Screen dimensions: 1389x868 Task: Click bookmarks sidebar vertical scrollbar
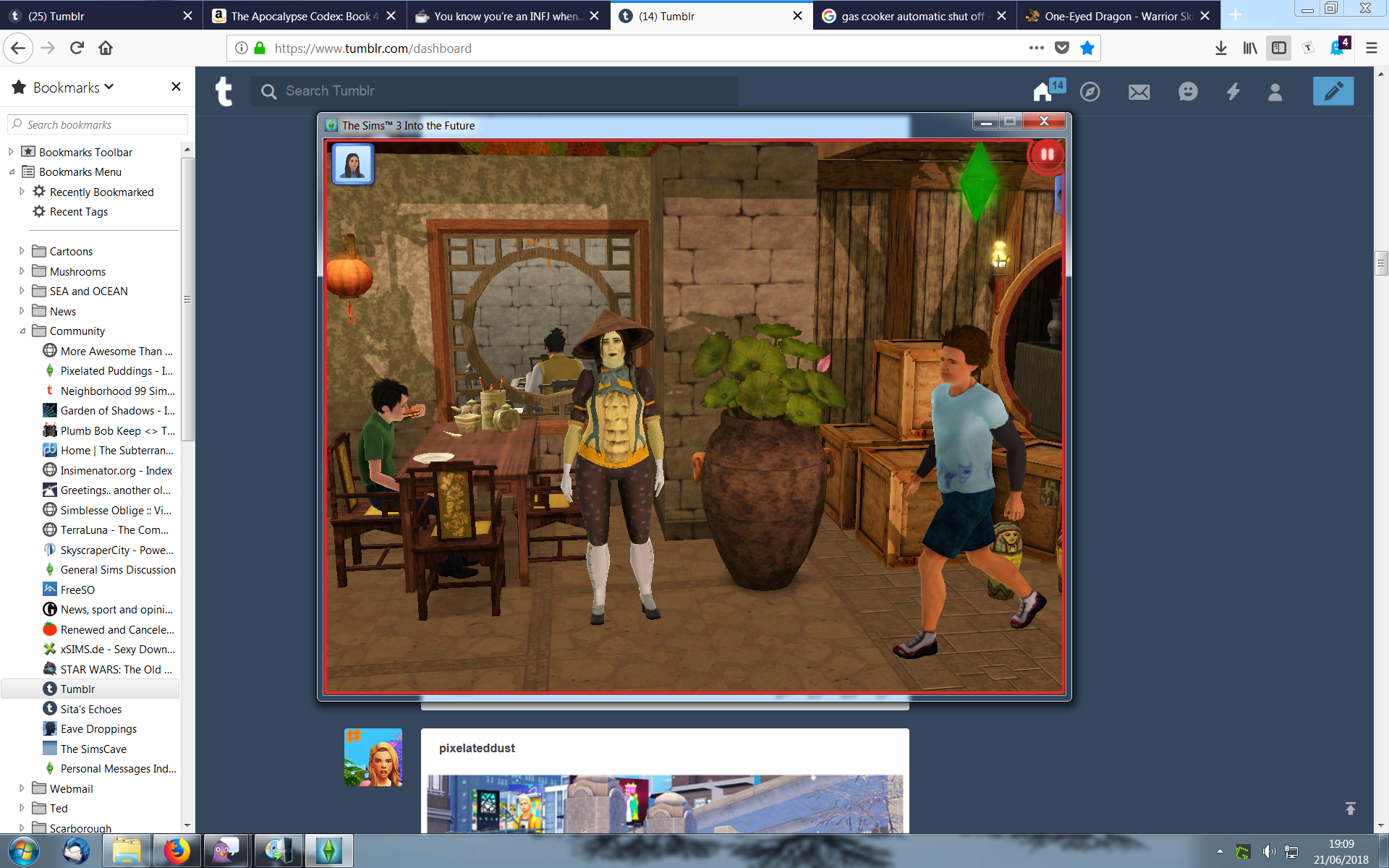click(x=187, y=299)
